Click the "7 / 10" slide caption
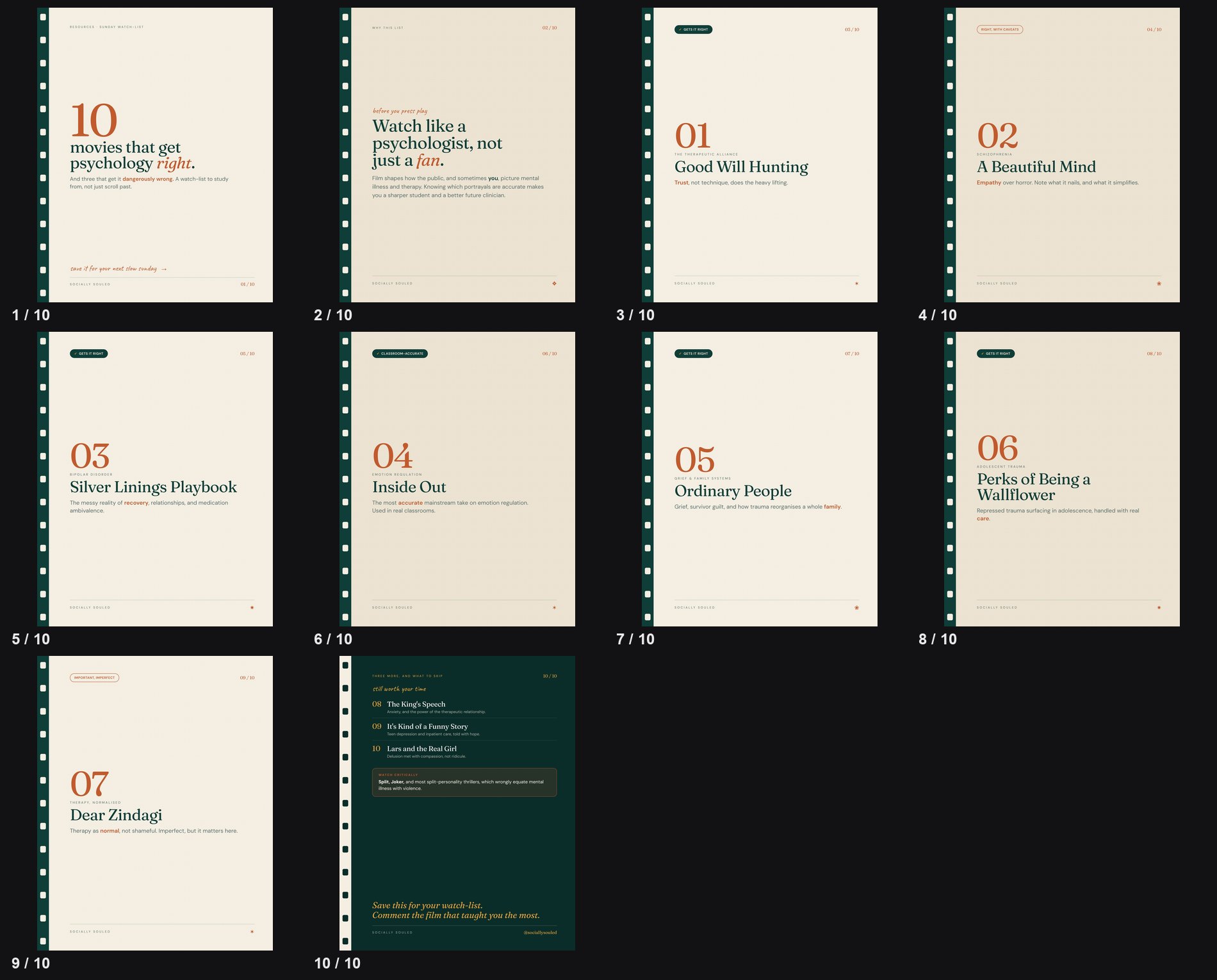 pyautogui.click(x=635, y=639)
